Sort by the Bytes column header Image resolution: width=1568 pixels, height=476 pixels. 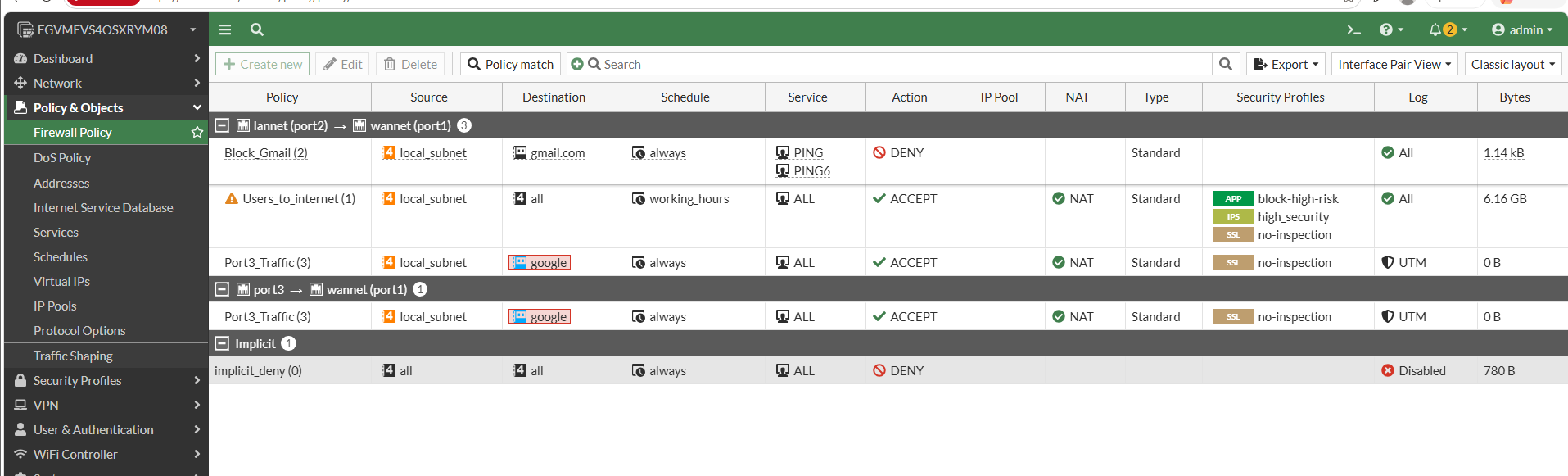(1515, 97)
